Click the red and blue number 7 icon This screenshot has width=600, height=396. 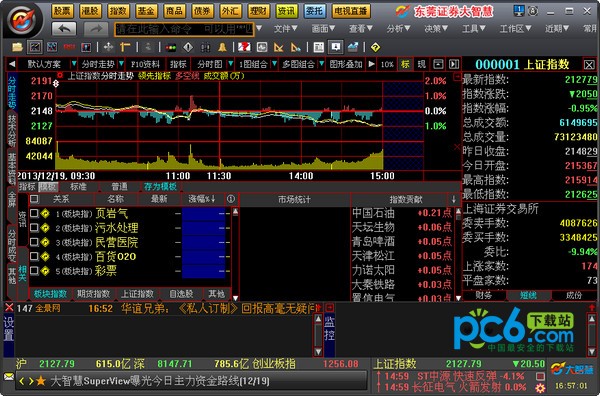244,47
